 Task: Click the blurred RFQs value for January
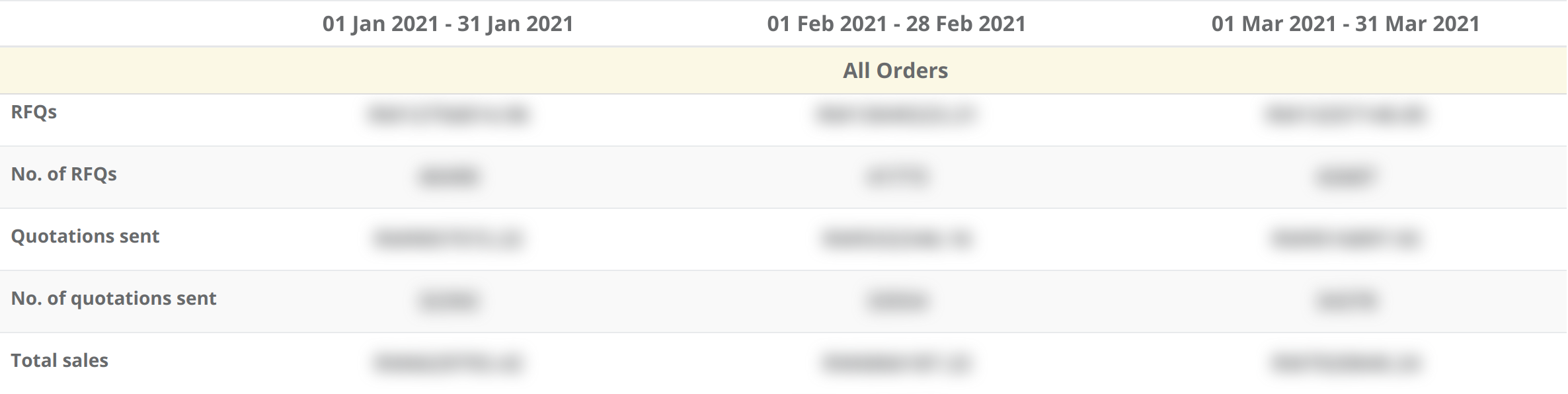(448, 114)
